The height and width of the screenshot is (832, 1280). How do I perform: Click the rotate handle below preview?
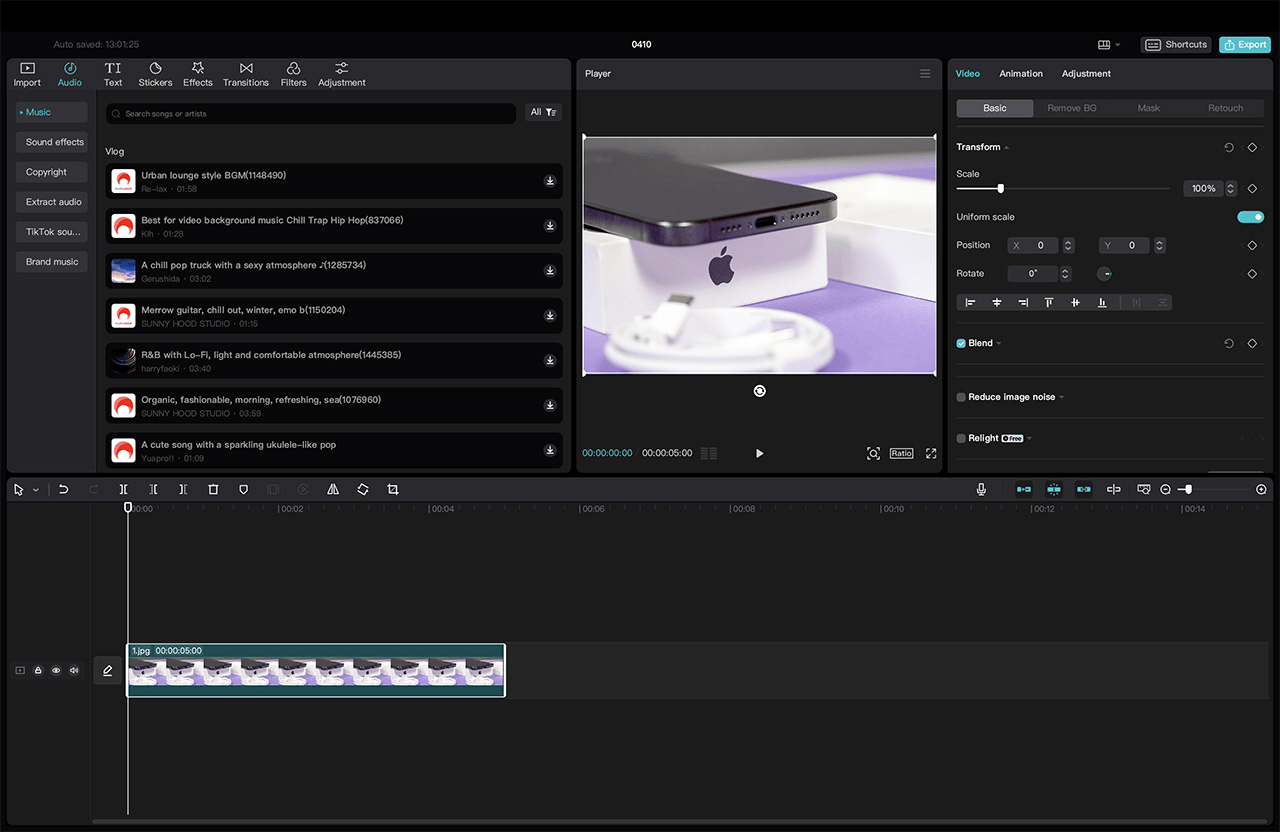(x=759, y=391)
